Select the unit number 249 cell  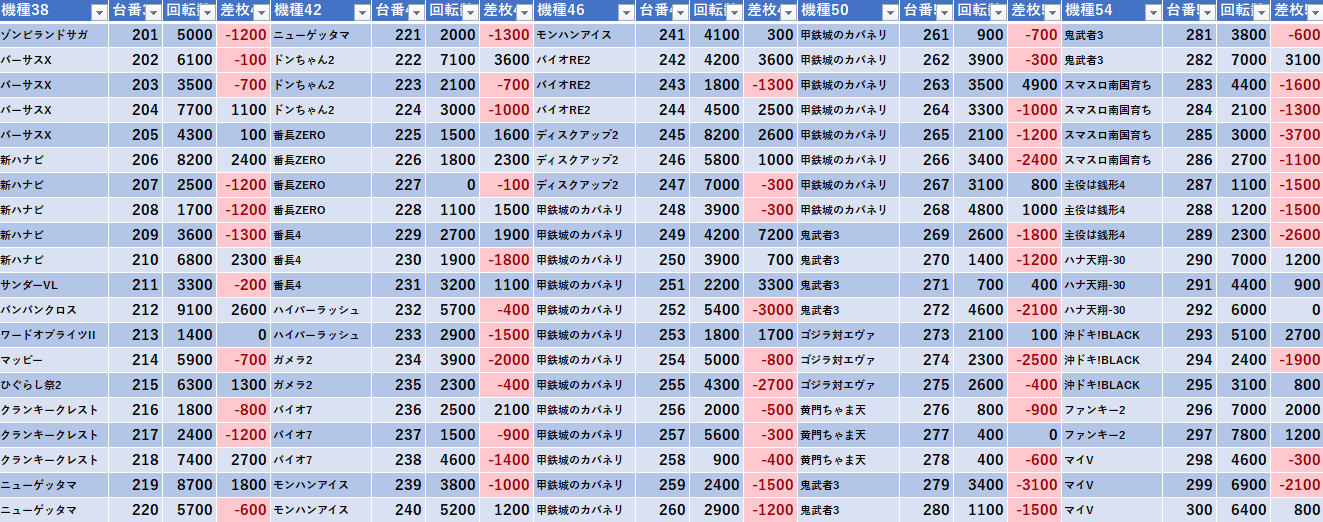[663, 235]
